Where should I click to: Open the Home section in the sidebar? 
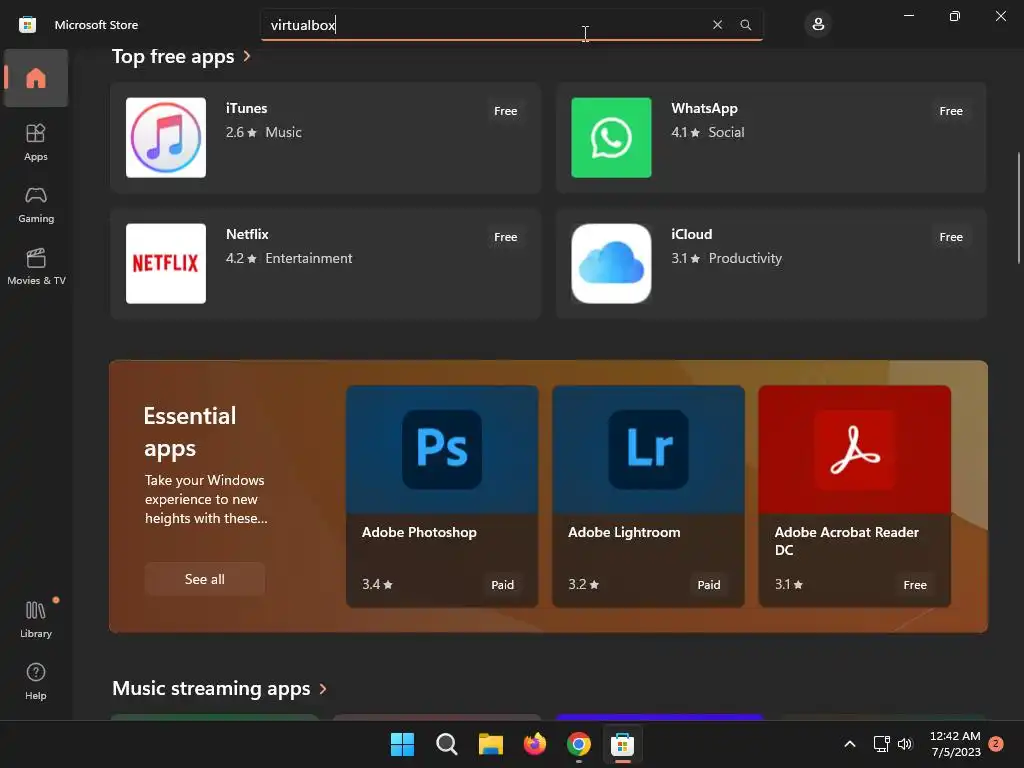click(36, 78)
